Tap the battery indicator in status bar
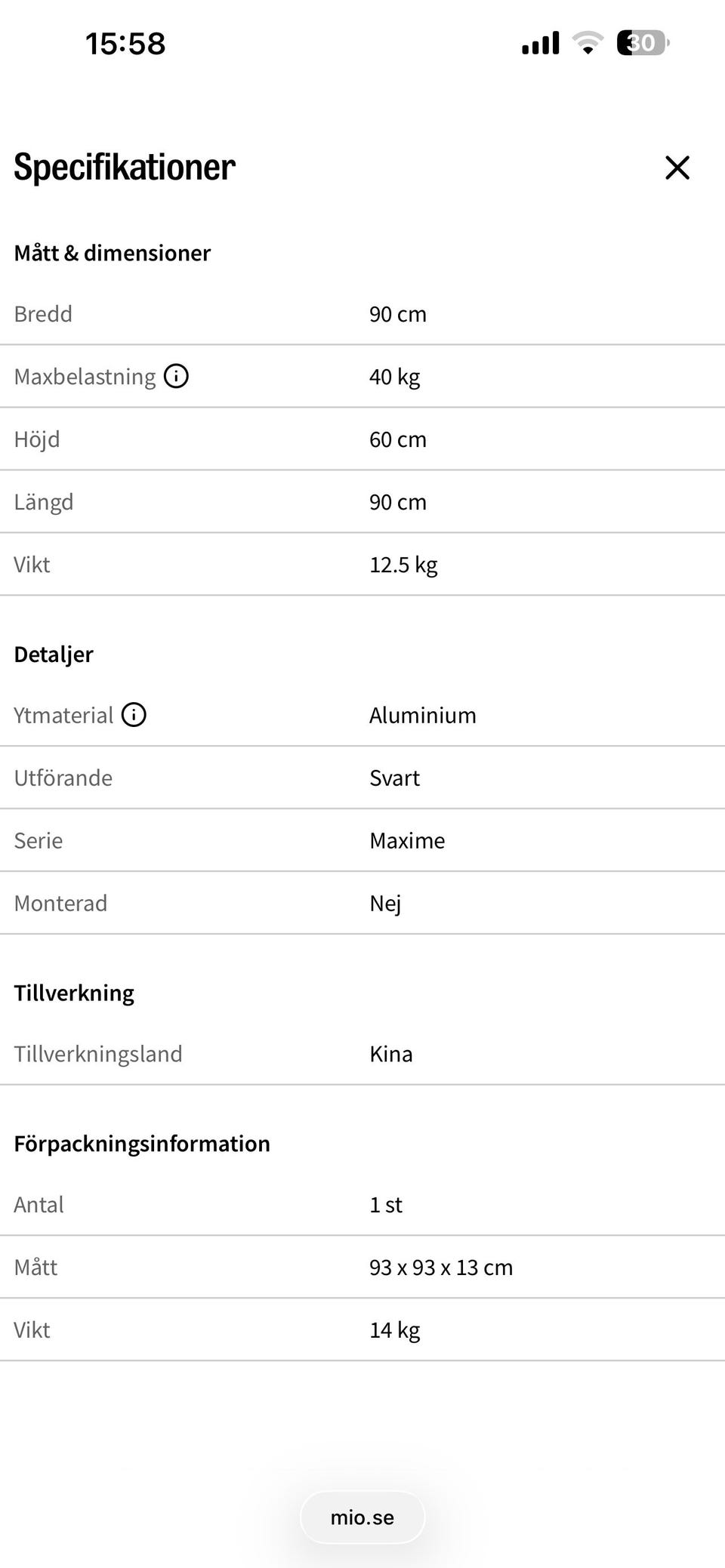Viewport: 725px width, 1568px height. point(643,43)
